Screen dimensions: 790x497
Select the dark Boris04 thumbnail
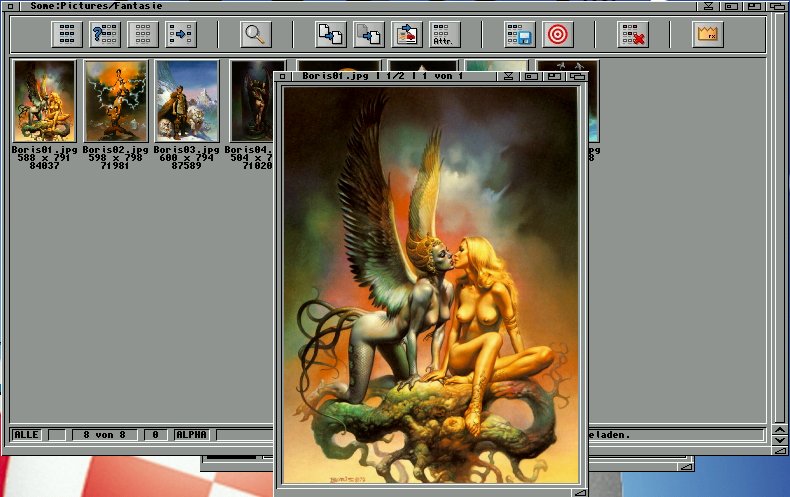252,101
